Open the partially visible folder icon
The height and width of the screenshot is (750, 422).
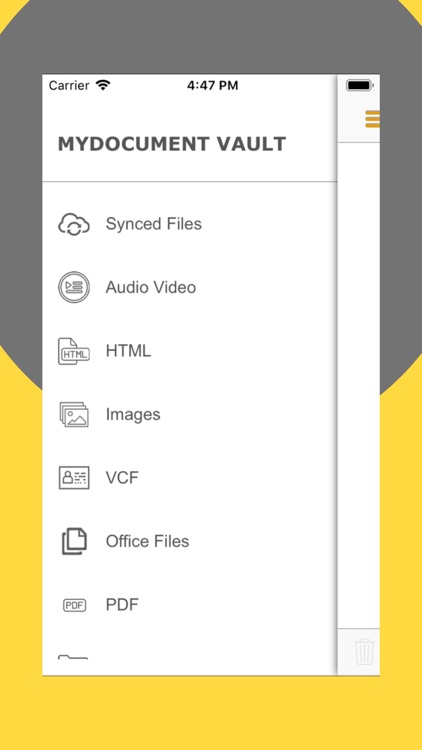[x=73, y=657]
